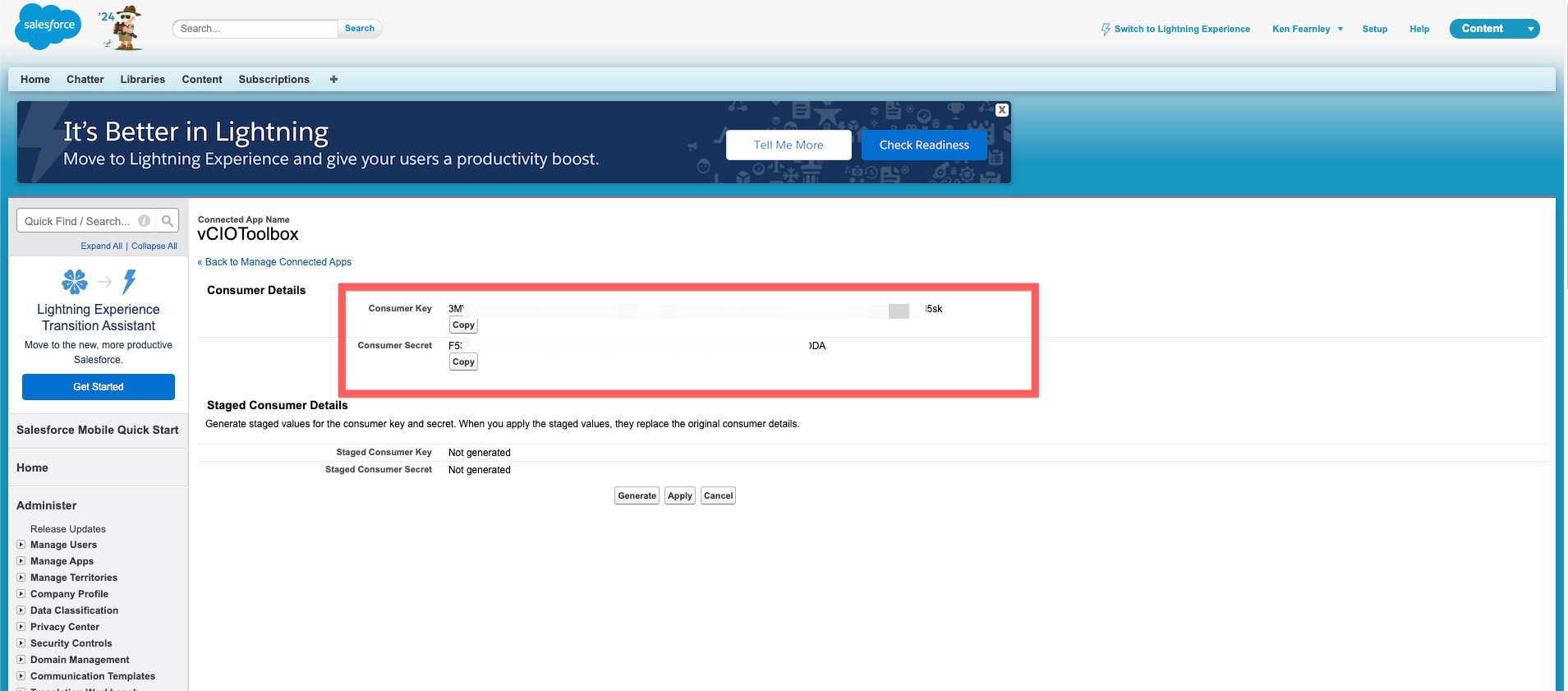The image size is (1568, 691).
Task: Click Home in the setup sidebar
Action: coord(32,468)
